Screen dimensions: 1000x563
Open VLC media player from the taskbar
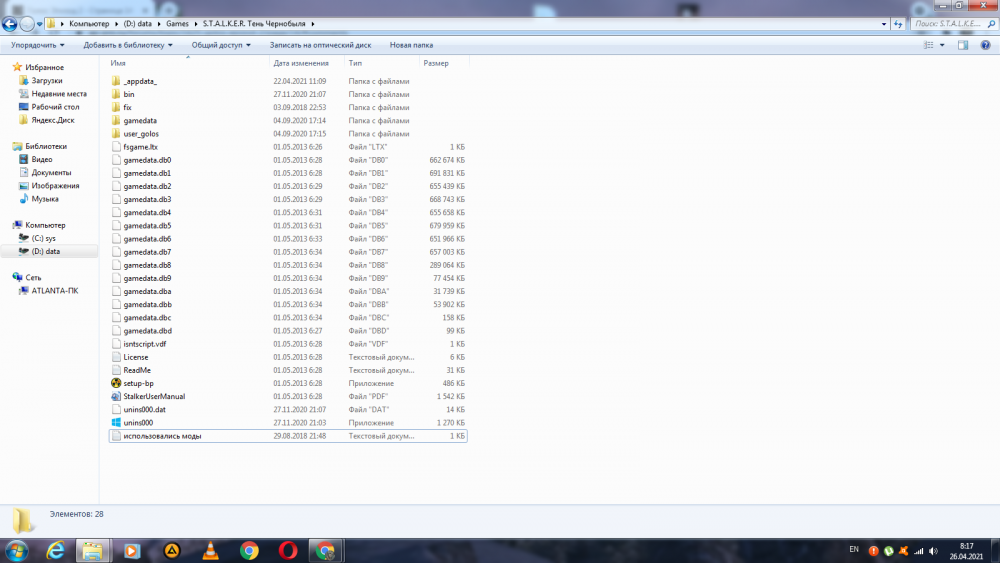[x=210, y=550]
